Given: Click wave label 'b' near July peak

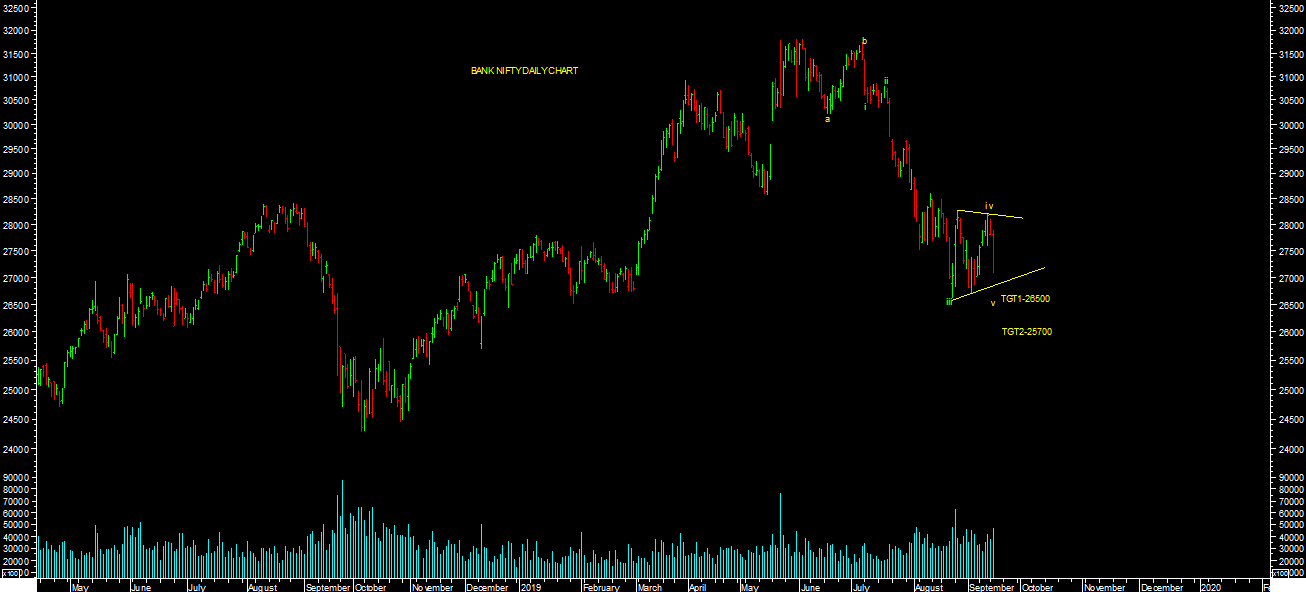Looking at the screenshot, I should [864, 41].
